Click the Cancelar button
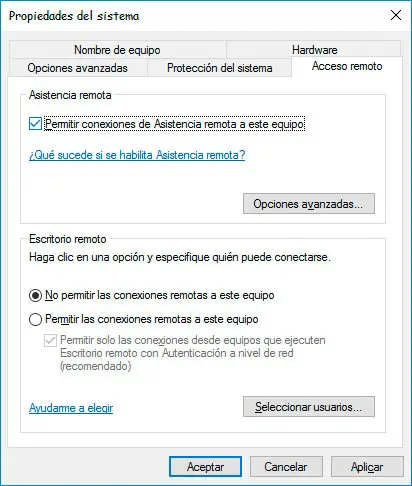 tap(286, 467)
